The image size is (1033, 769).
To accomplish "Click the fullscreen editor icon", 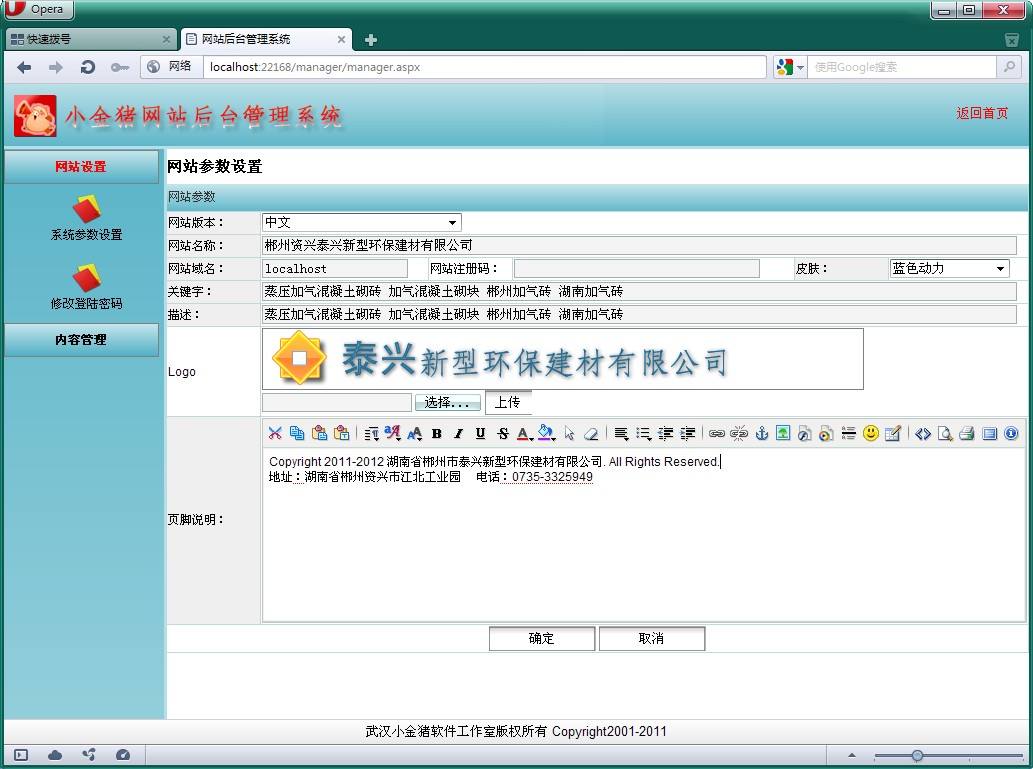I will click(x=989, y=433).
